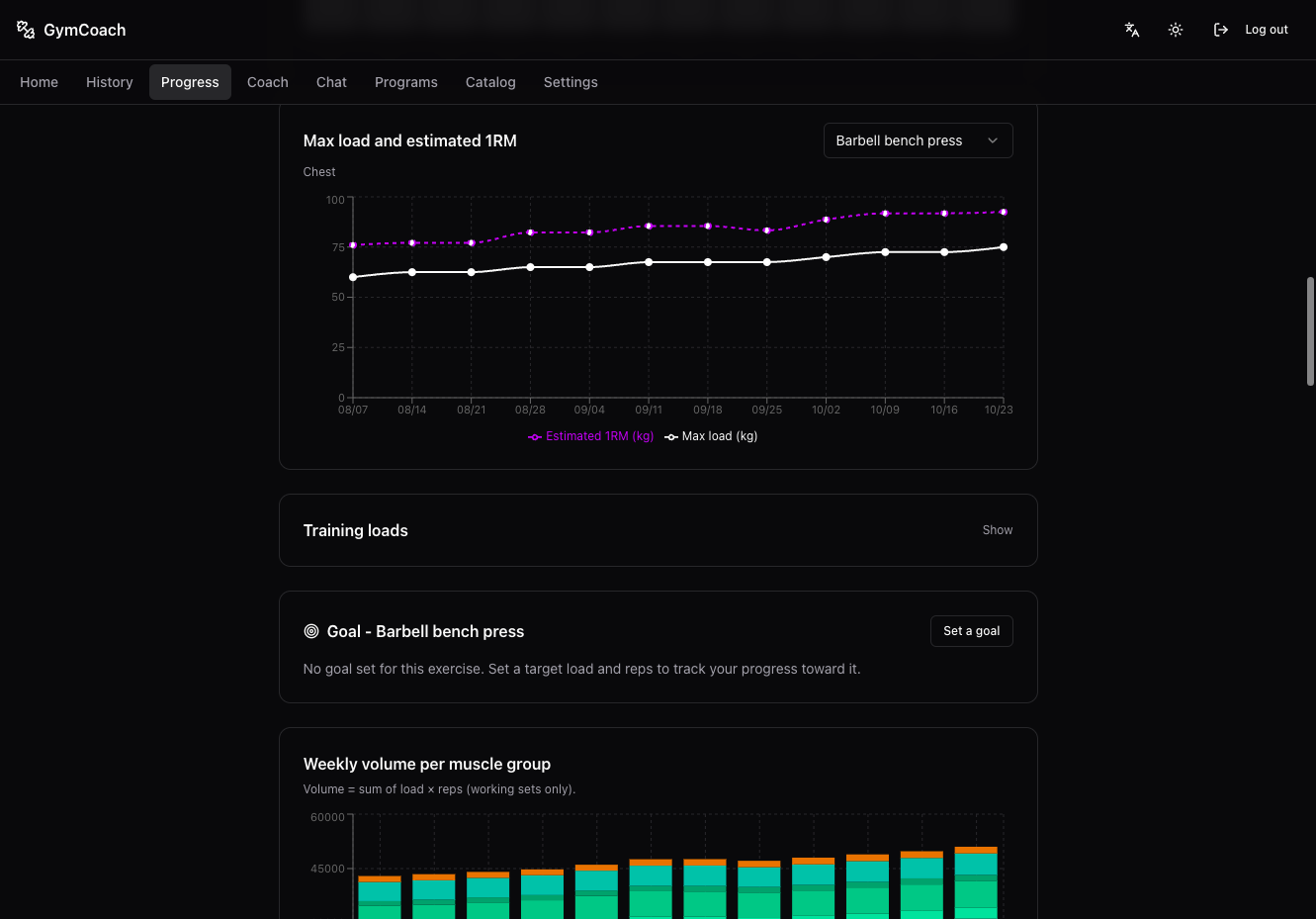Viewport: 1316px width, 919px height.
Task: Click the Max load and estimated 1RM title
Action: (410, 140)
